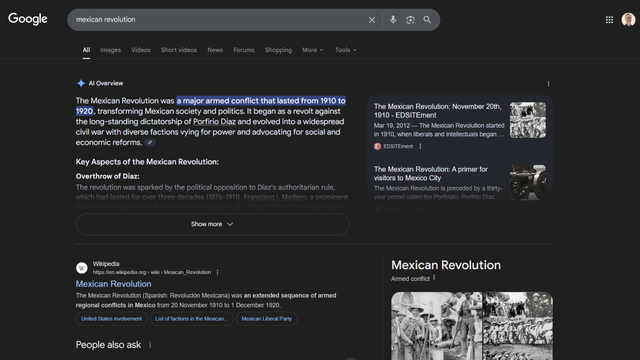Open the Wikipedia 'Mexican Revolution' result link
640x360 pixels.
pos(113,284)
